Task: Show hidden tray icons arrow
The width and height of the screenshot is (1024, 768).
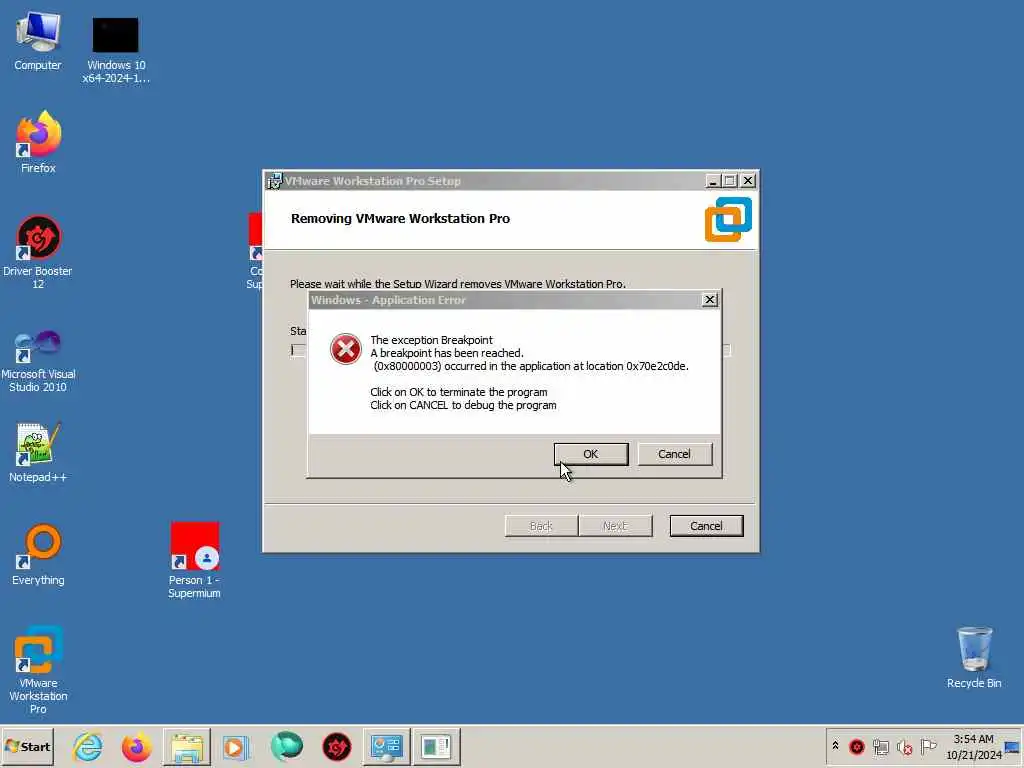Action: coord(835,746)
